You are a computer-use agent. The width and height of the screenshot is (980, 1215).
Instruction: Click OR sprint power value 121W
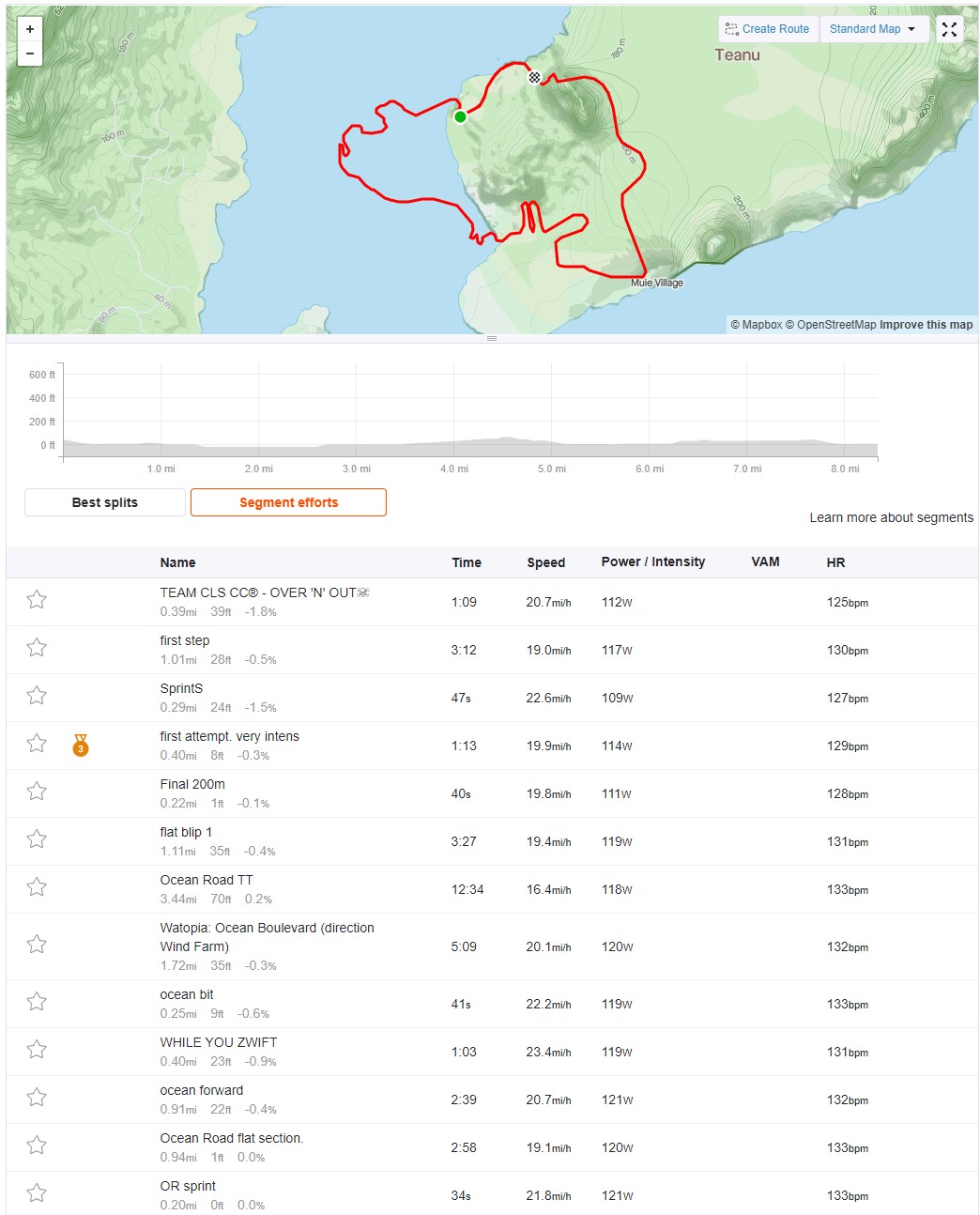[x=618, y=1195]
